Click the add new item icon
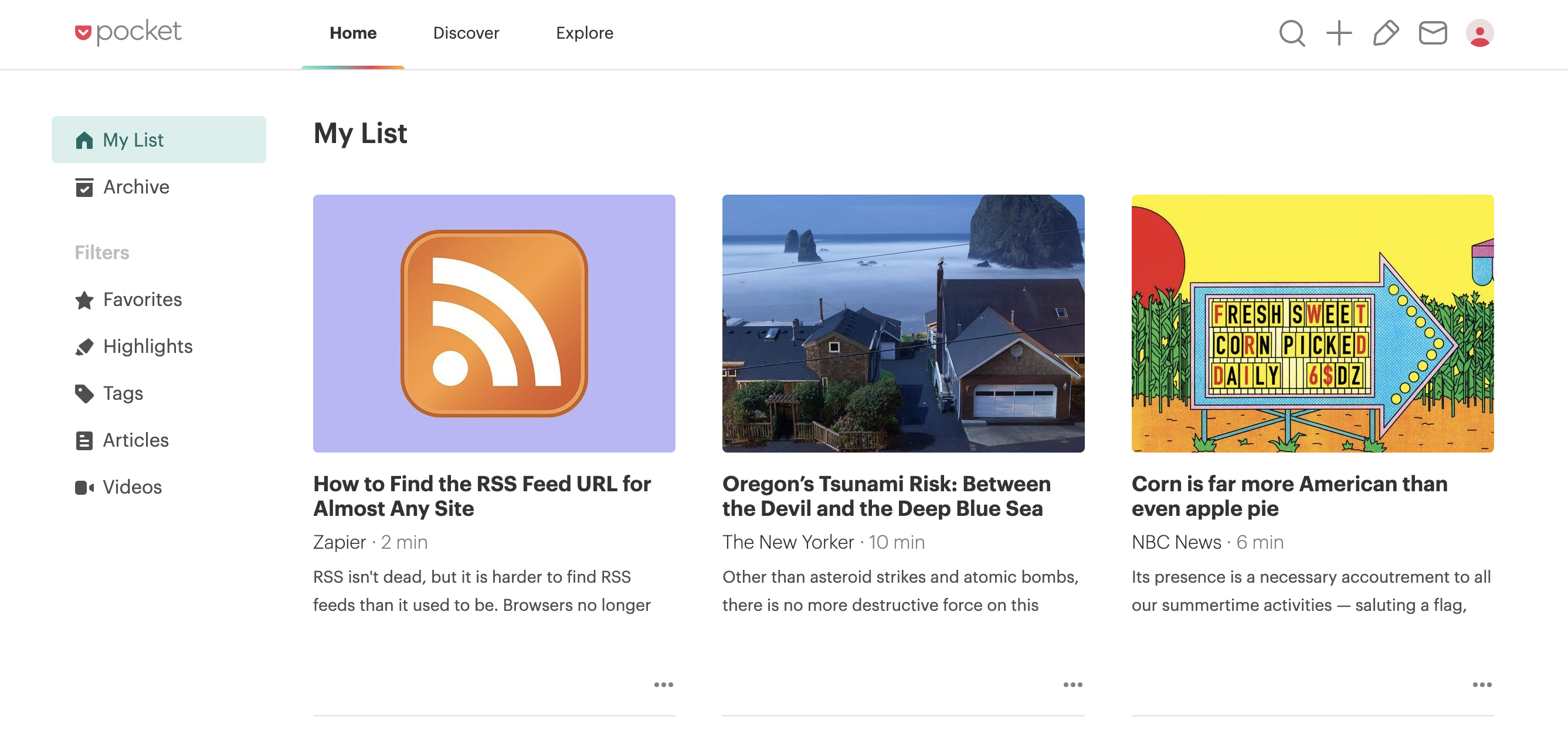1568x741 pixels. click(1338, 33)
